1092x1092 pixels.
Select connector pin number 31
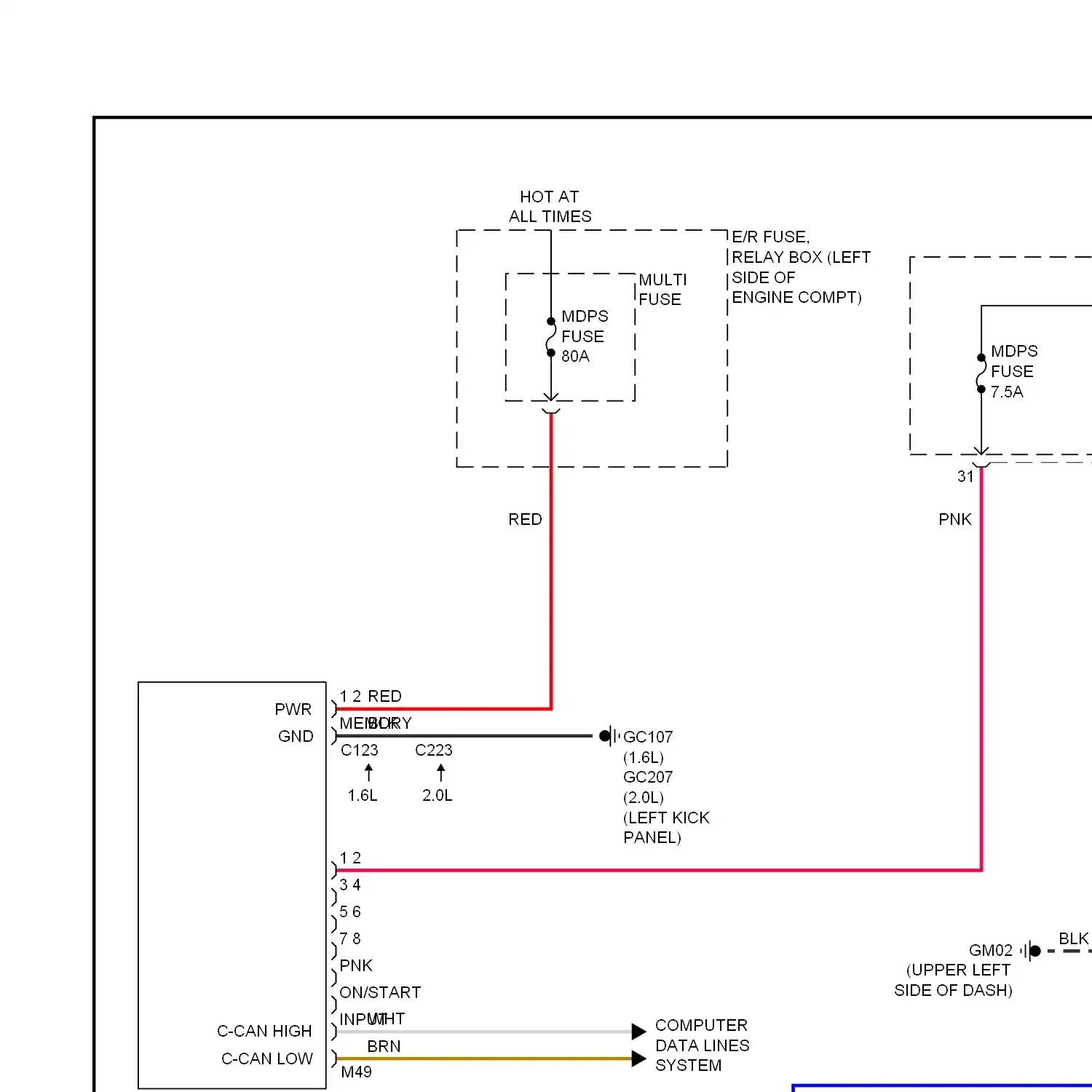tap(965, 476)
